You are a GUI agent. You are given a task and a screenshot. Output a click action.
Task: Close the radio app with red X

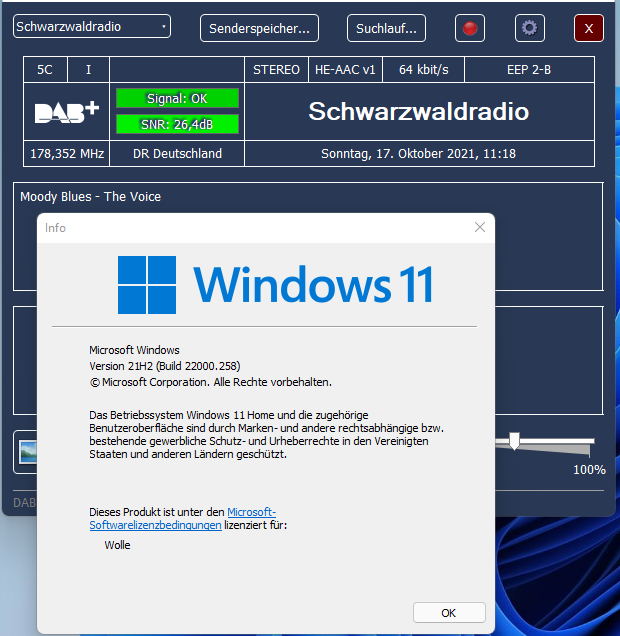[x=588, y=28]
